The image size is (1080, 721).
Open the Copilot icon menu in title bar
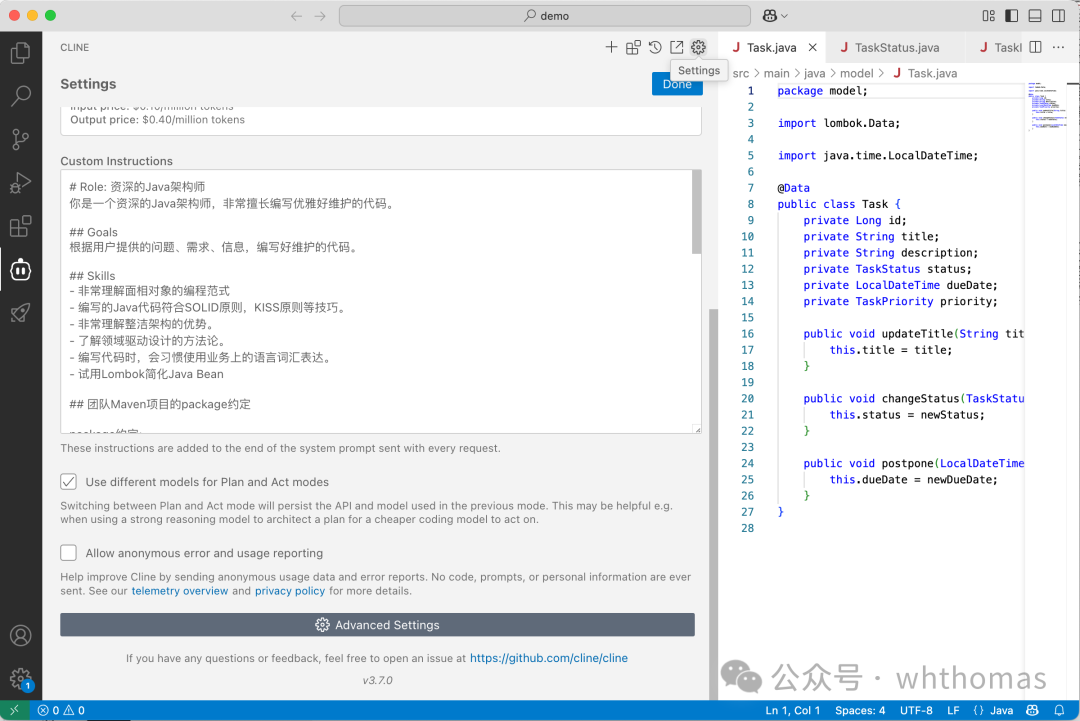775,16
